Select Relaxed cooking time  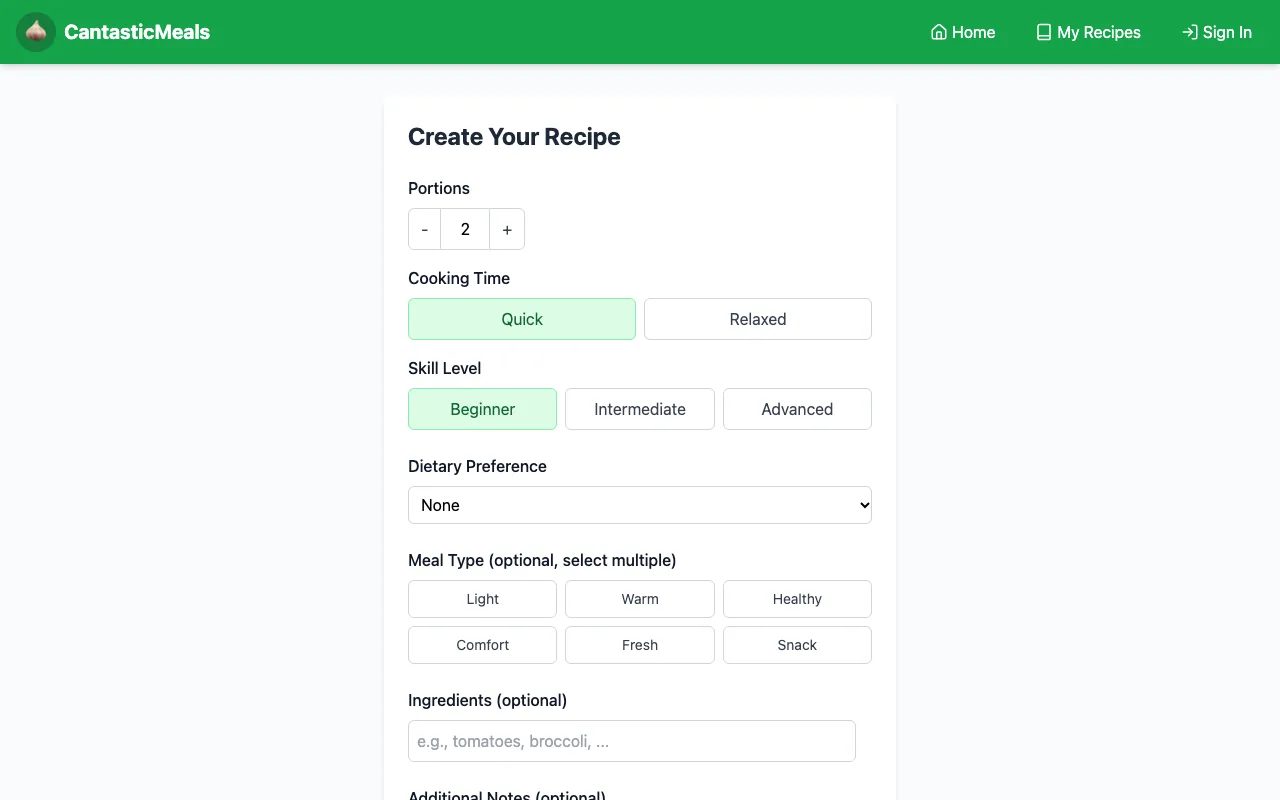pyautogui.click(x=758, y=319)
